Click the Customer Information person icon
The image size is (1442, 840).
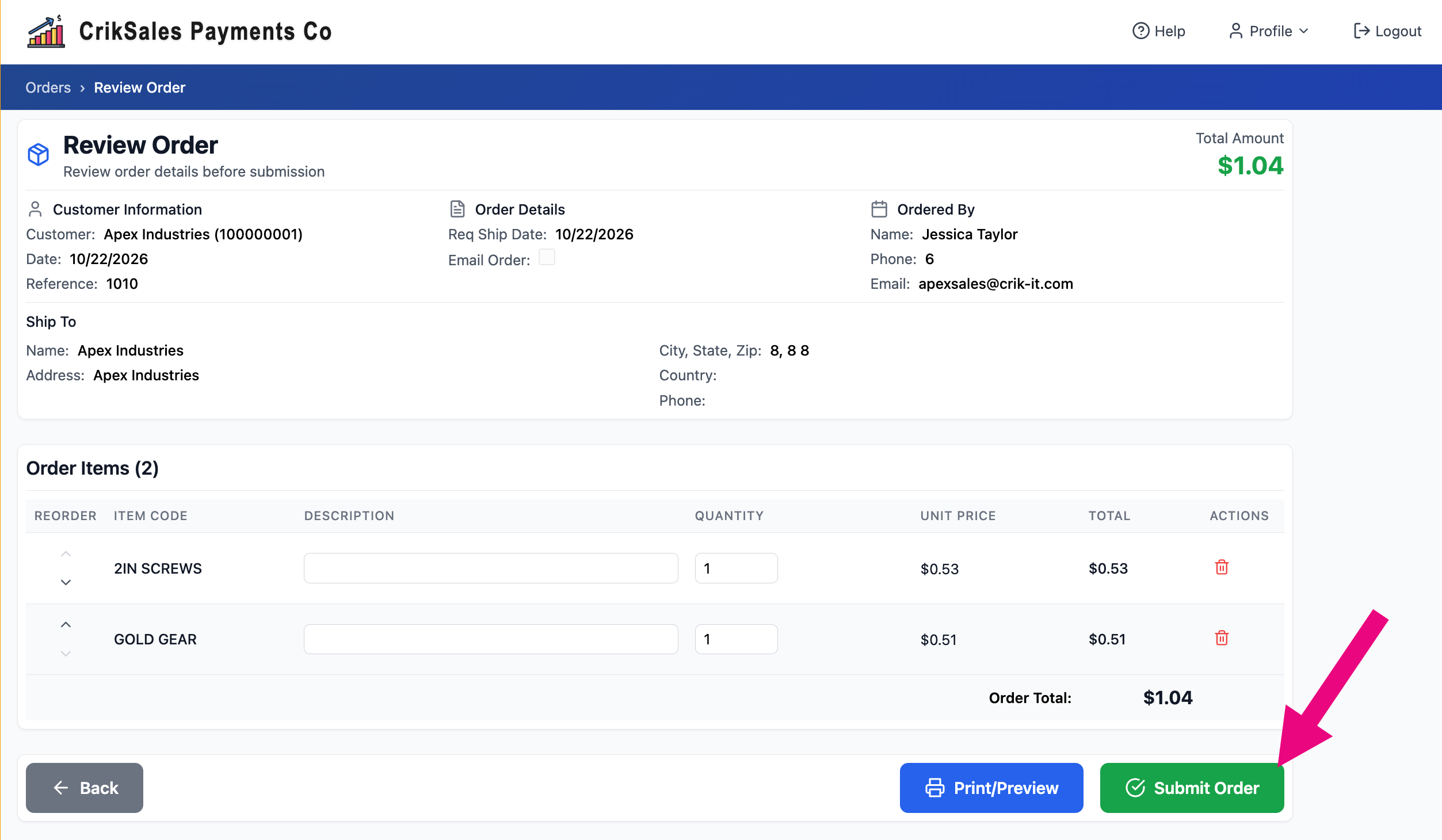35,209
